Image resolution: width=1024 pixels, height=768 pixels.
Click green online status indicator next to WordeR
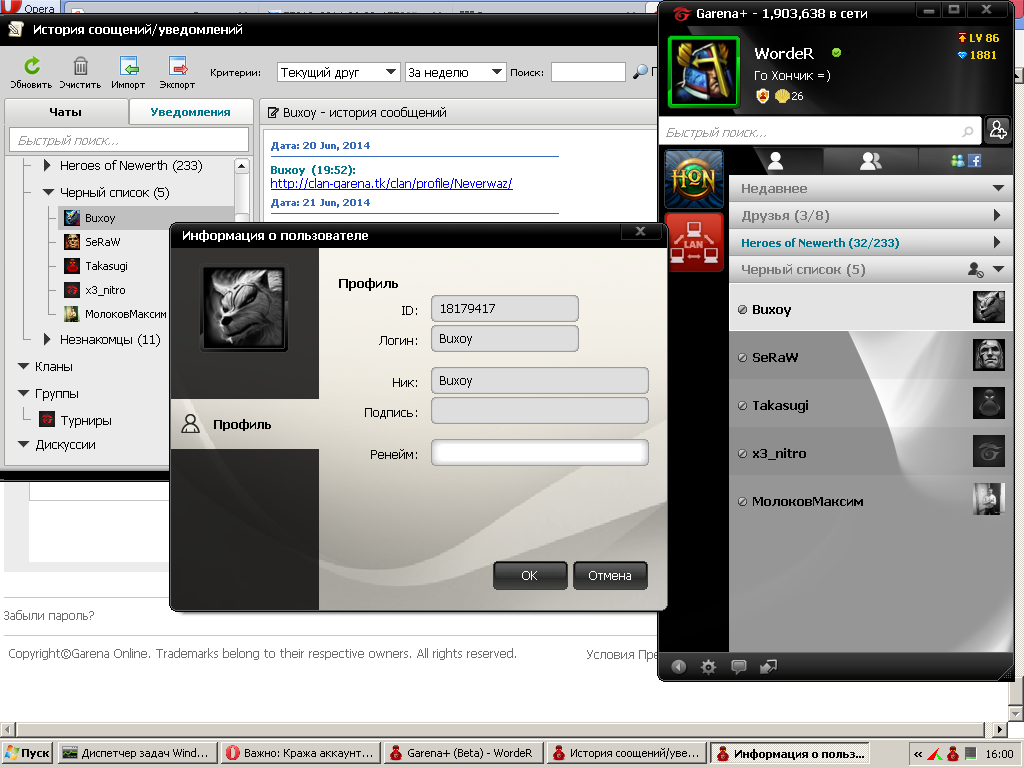click(837, 53)
